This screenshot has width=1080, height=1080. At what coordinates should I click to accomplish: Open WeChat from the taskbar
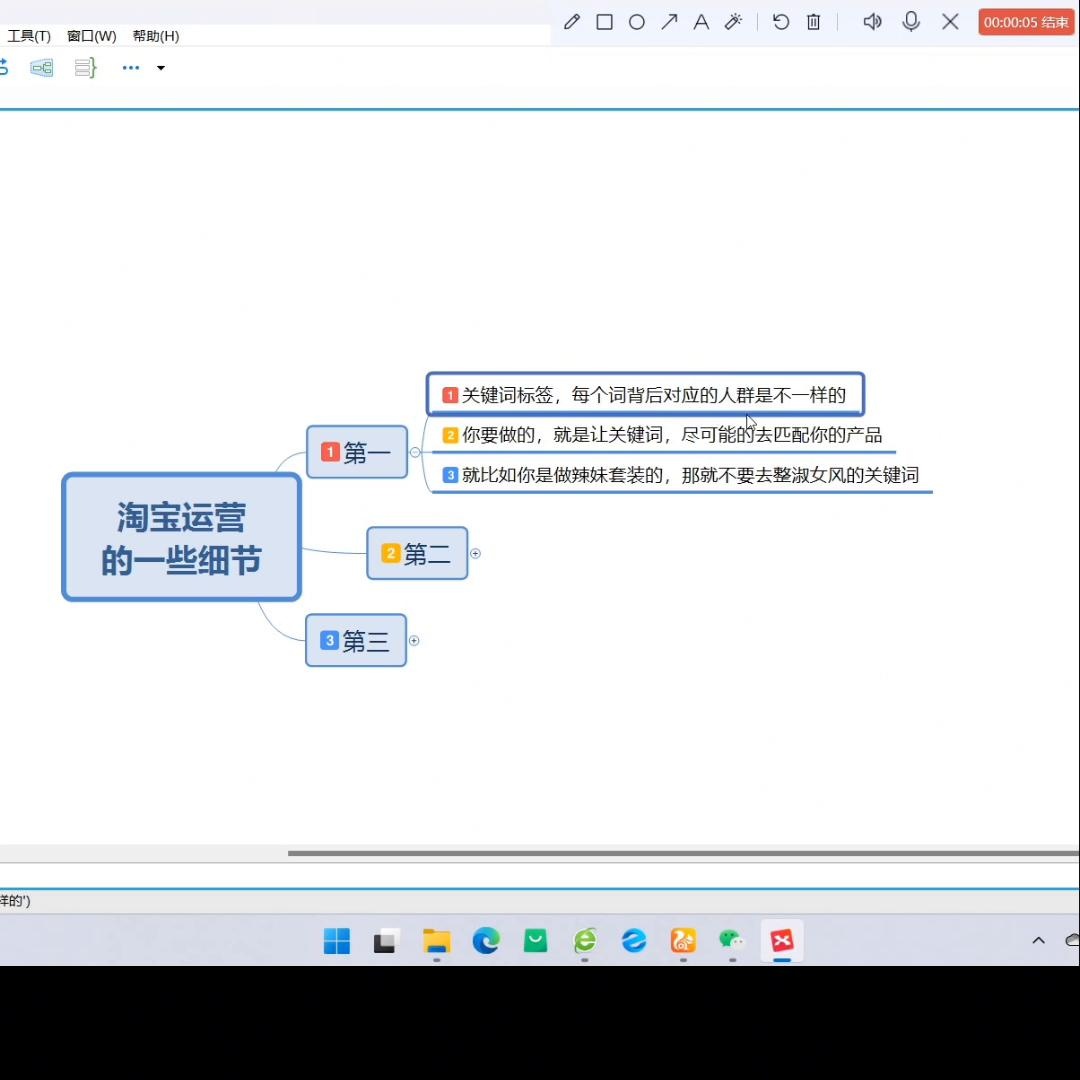click(x=732, y=941)
